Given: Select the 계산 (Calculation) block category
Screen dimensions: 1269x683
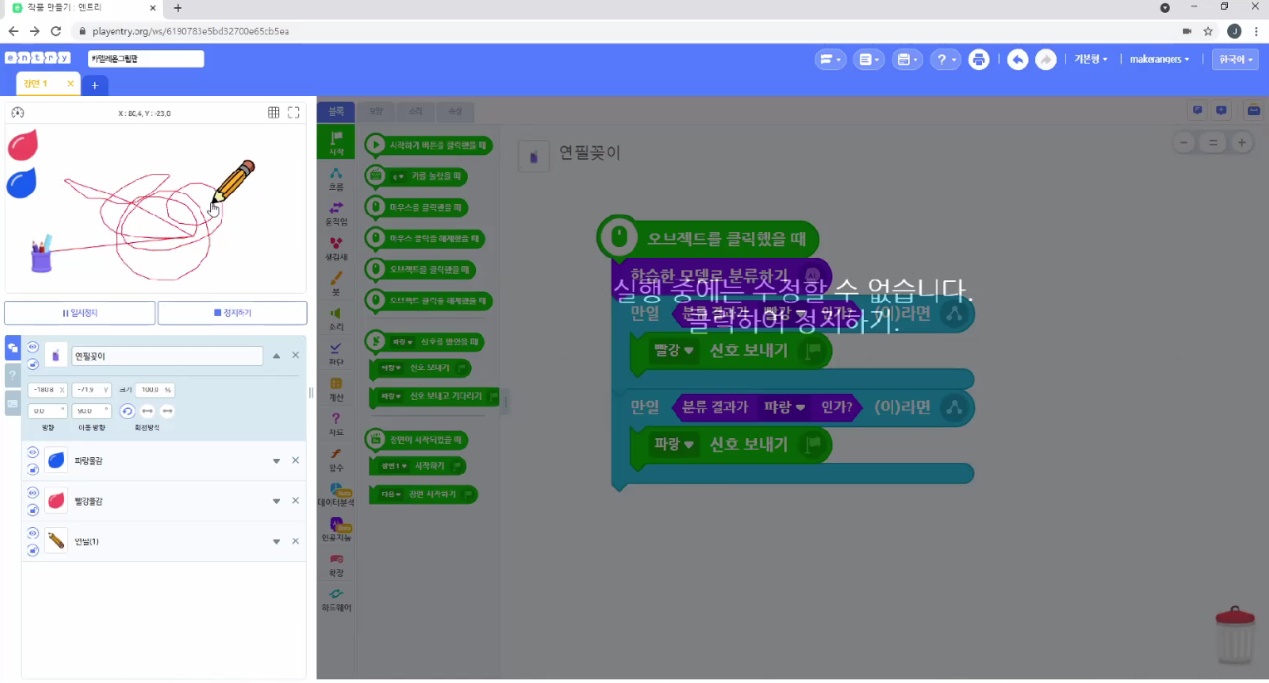Looking at the screenshot, I should coord(336,388).
